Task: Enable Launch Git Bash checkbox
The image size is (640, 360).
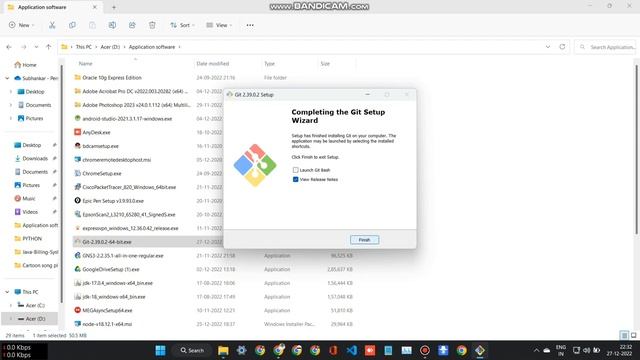Action: coord(295,170)
